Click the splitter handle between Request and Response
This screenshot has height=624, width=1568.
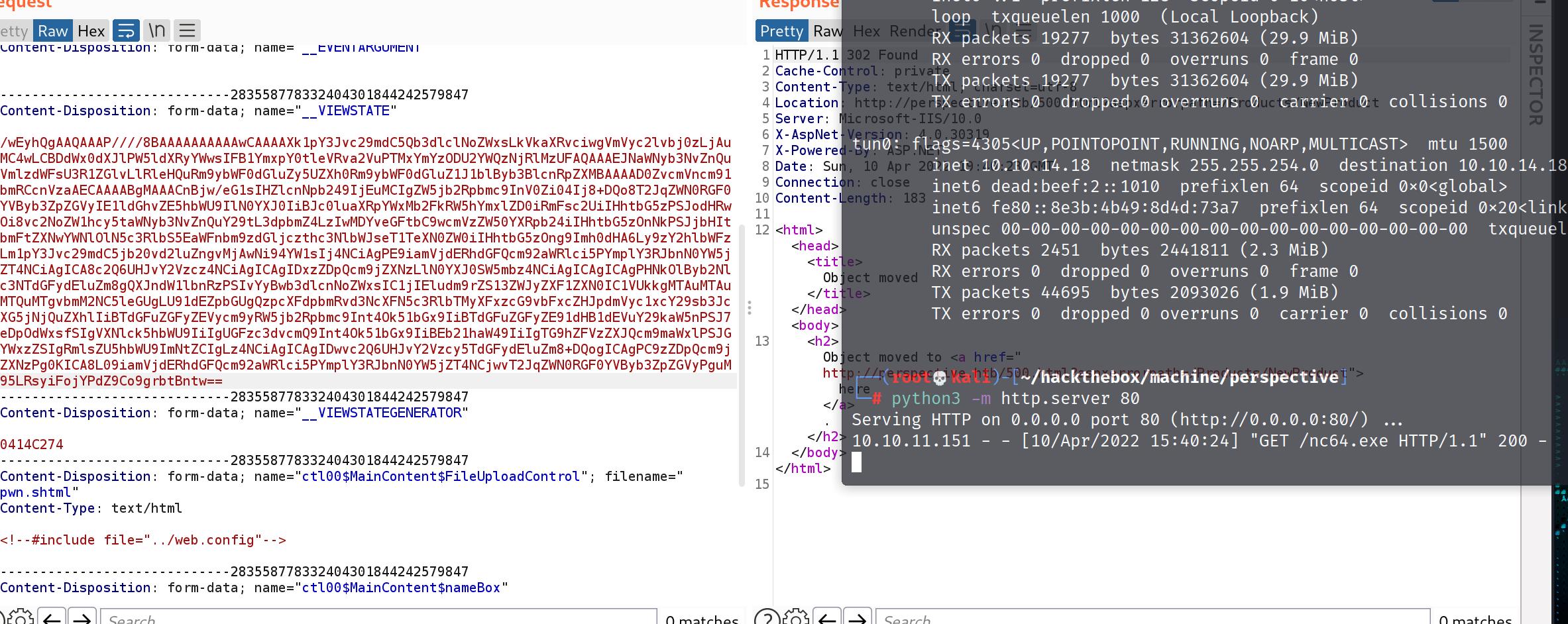tap(750, 308)
